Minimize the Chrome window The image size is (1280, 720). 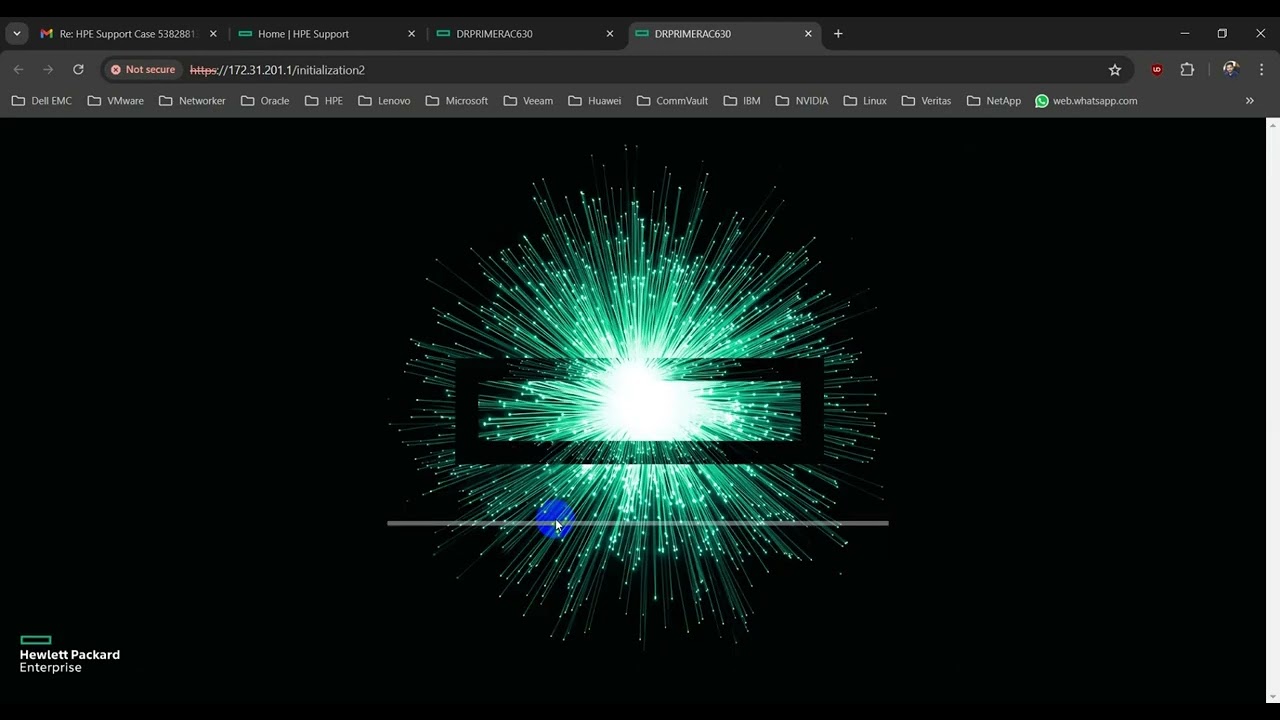coord(1185,34)
